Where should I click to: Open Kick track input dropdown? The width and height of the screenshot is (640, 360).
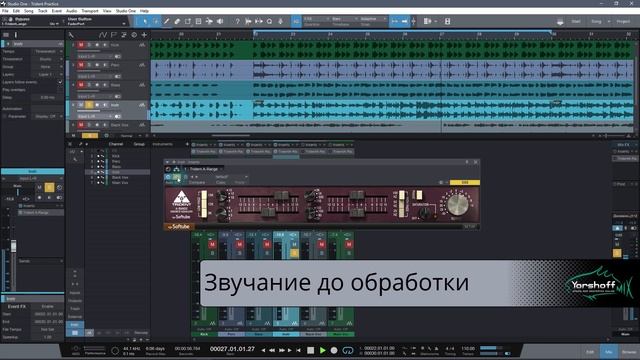click(95, 56)
